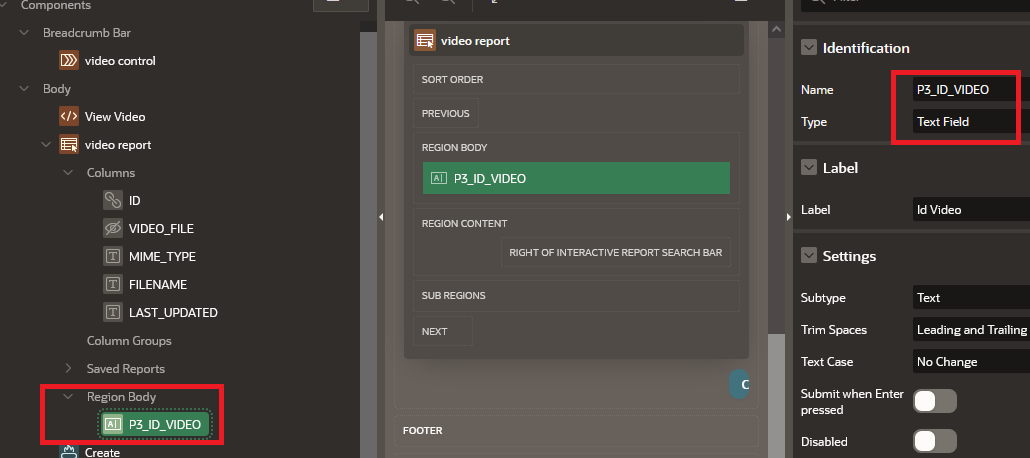Toggle Submit when Enter pressed switch
The image size is (1030, 458).
click(x=935, y=401)
